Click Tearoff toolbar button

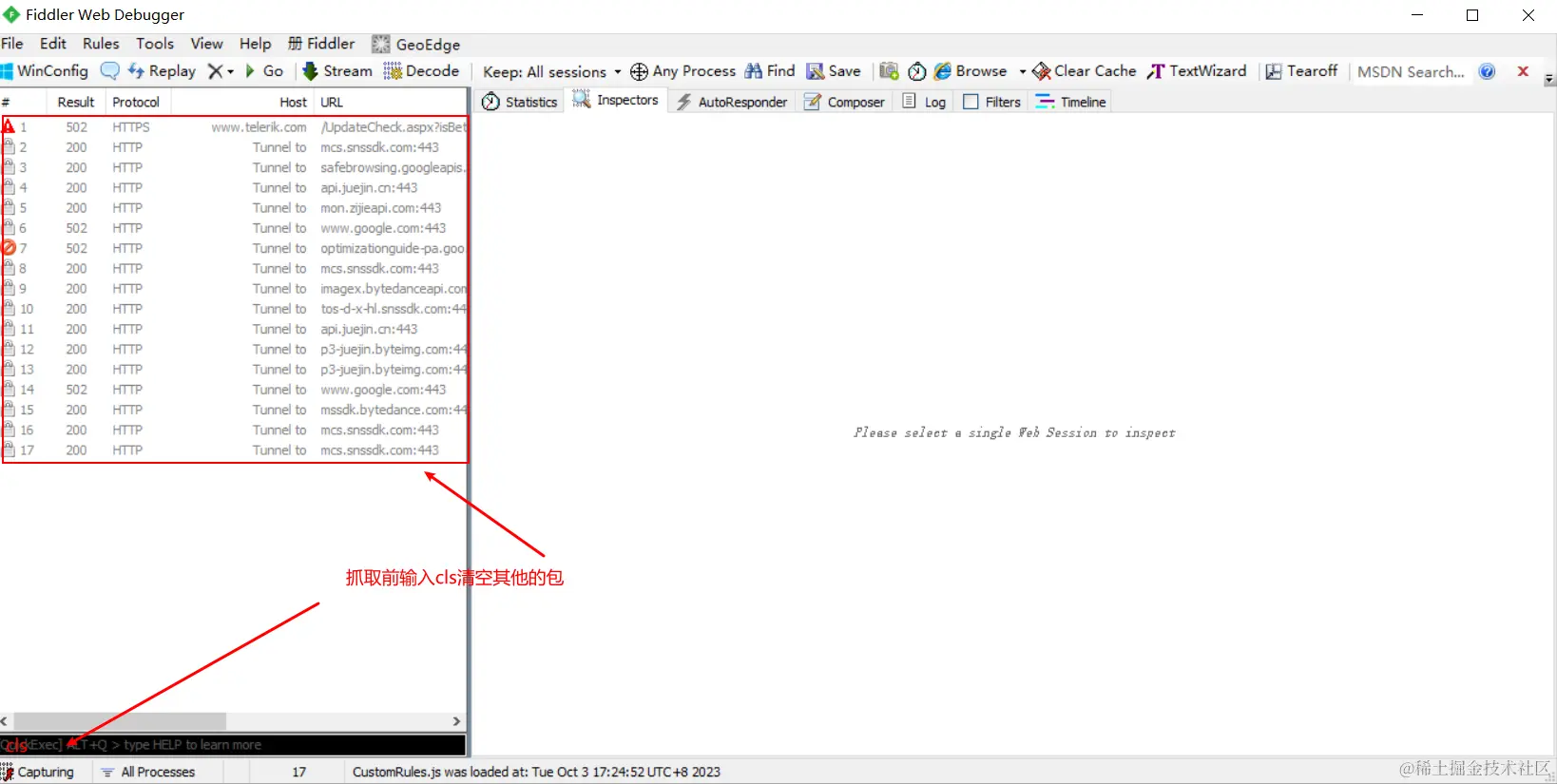click(1301, 71)
